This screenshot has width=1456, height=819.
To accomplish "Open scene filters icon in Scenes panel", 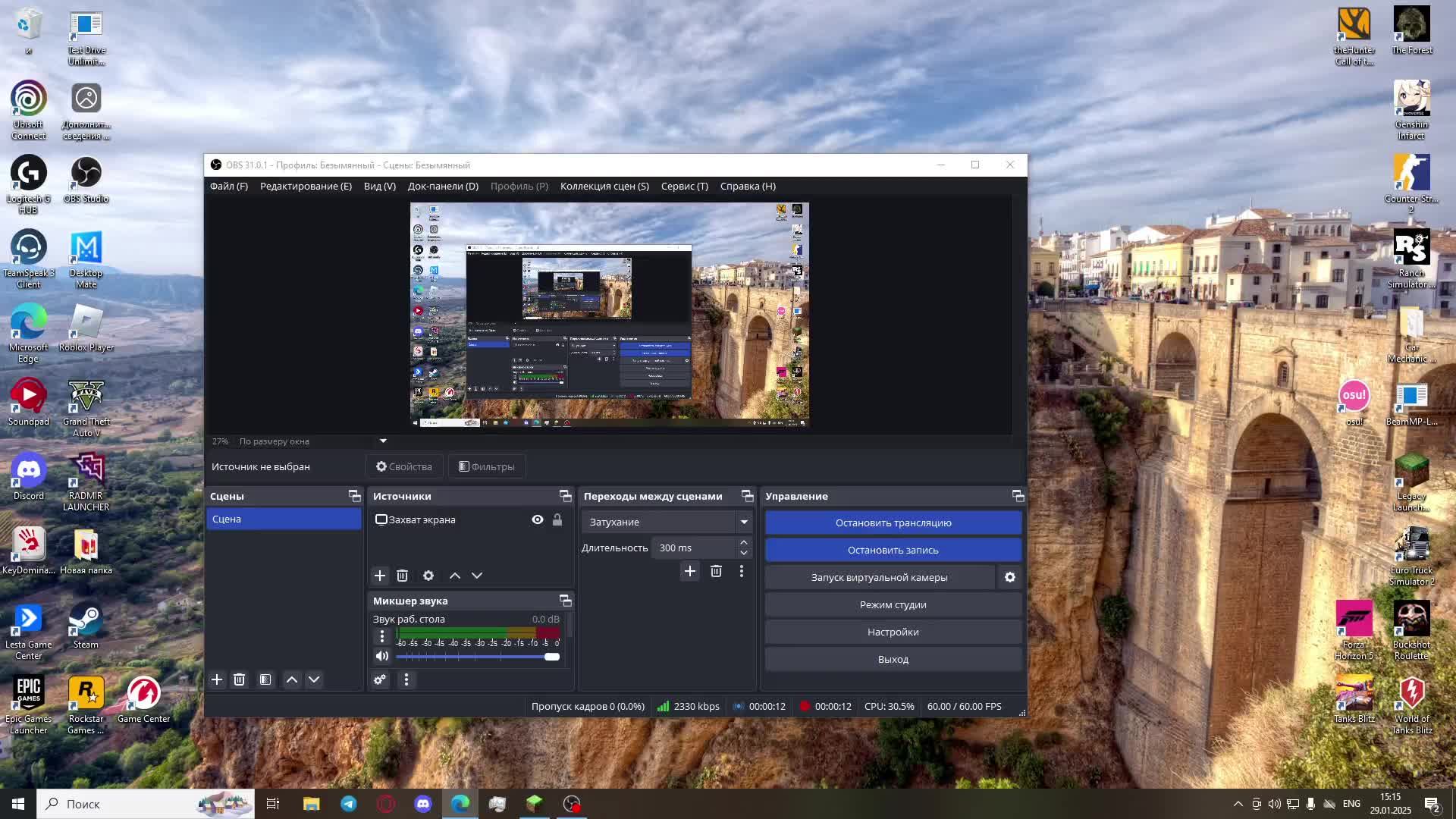I will click(x=265, y=679).
